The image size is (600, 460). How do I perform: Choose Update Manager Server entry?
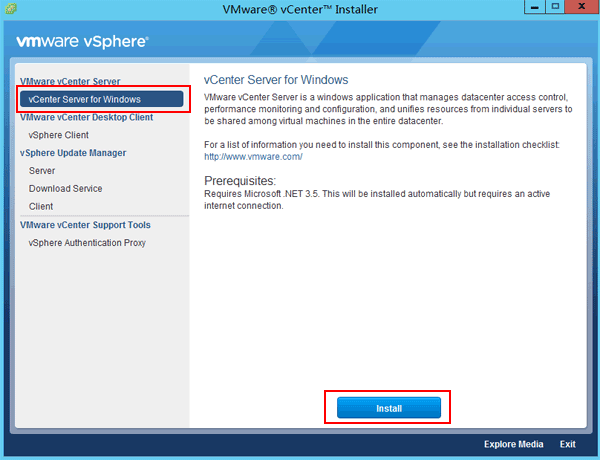pos(42,171)
